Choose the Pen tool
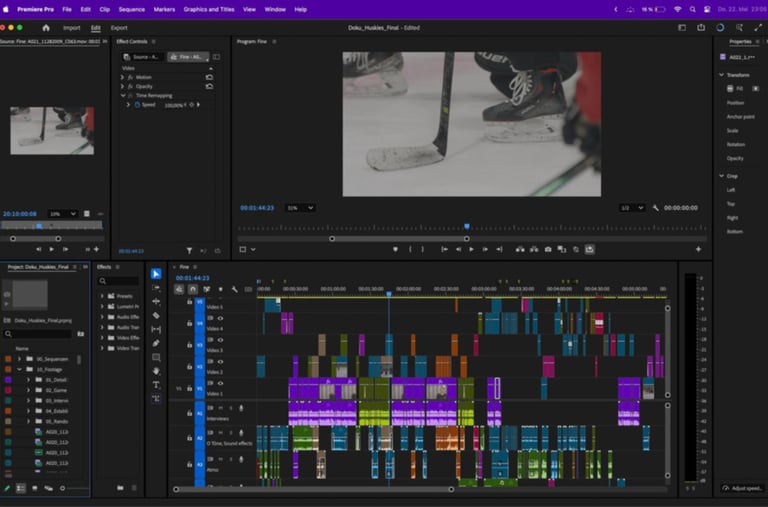 click(156, 343)
